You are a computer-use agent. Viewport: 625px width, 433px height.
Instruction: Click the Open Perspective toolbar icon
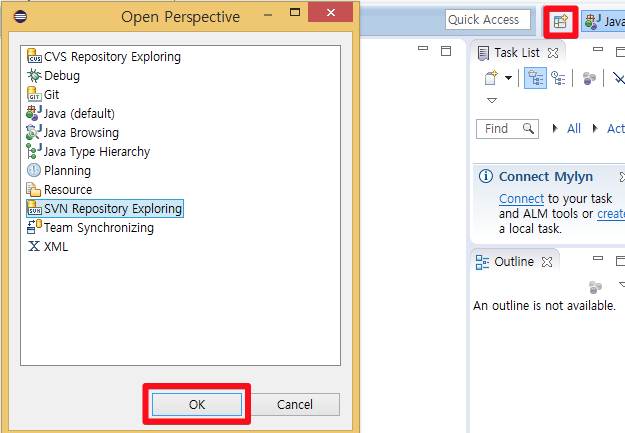point(561,22)
